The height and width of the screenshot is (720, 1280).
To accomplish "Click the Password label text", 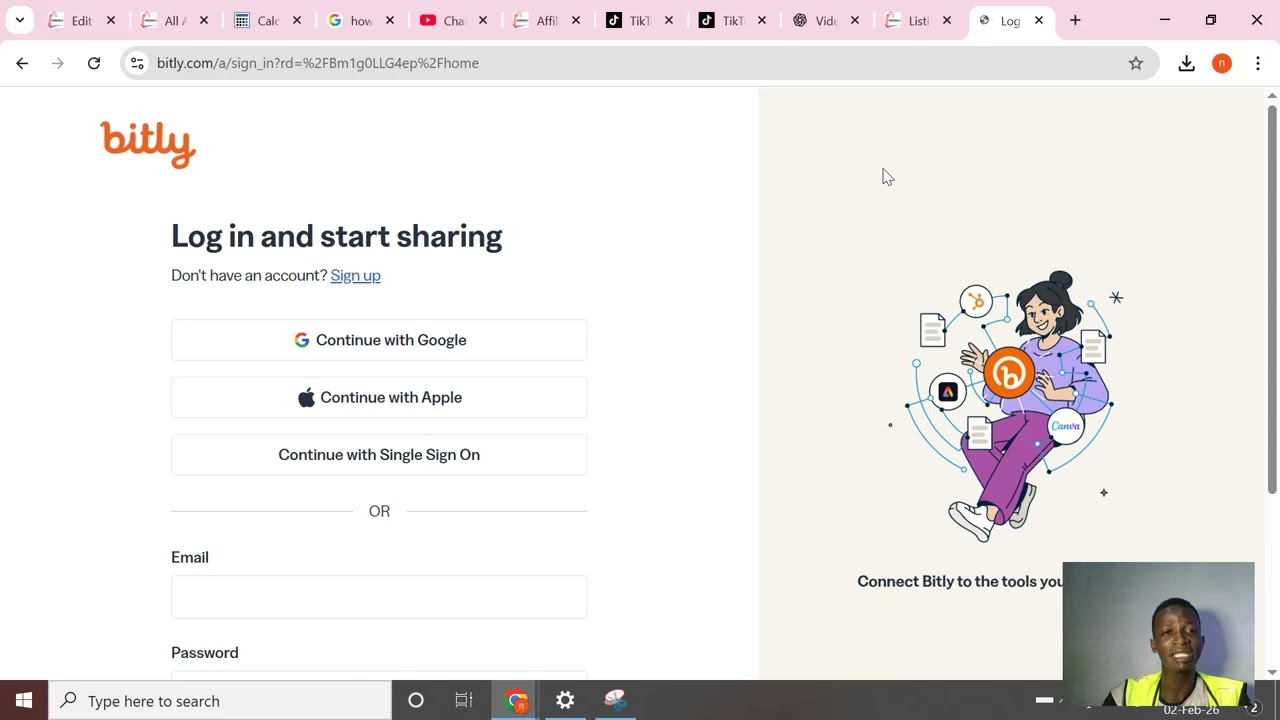I will [x=205, y=653].
